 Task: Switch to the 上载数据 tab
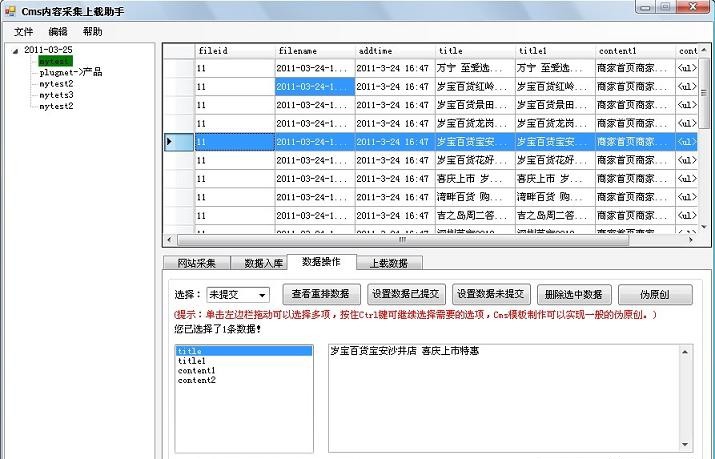click(x=389, y=263)
